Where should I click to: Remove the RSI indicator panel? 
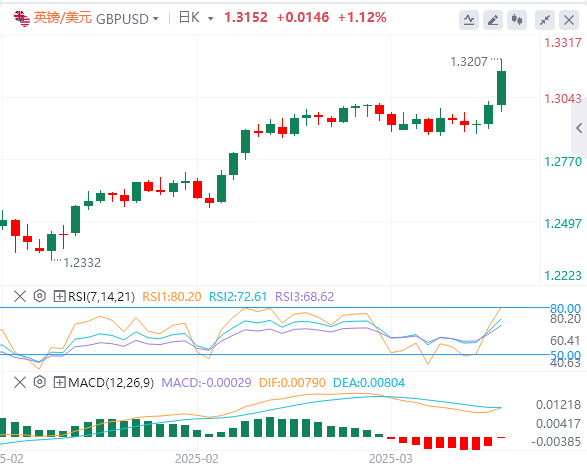[x=19, y=296]
